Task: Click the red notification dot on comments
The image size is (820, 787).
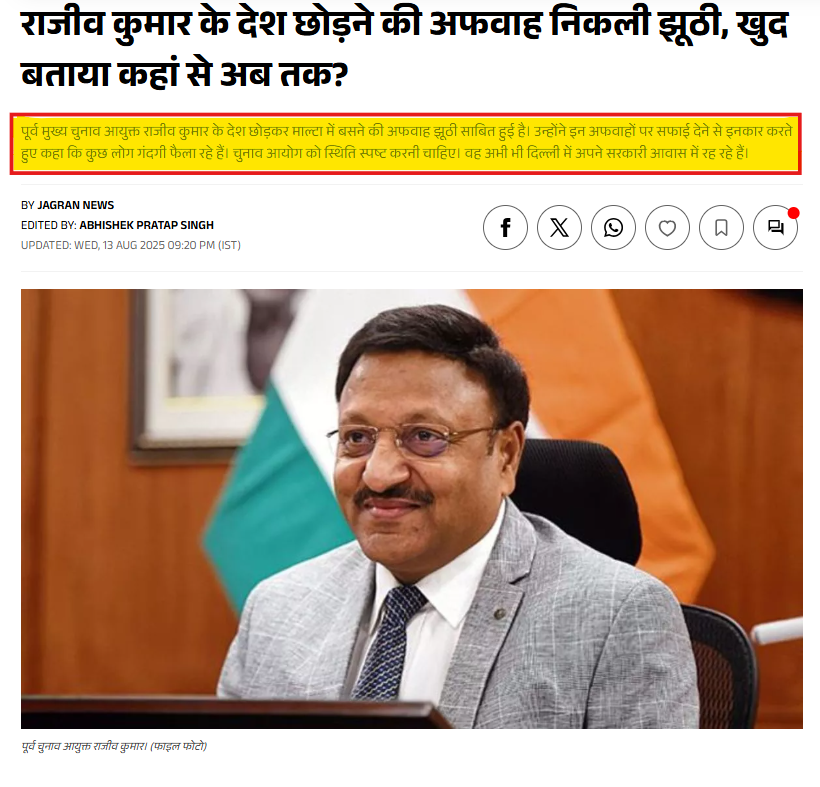Action: [793, 213]
